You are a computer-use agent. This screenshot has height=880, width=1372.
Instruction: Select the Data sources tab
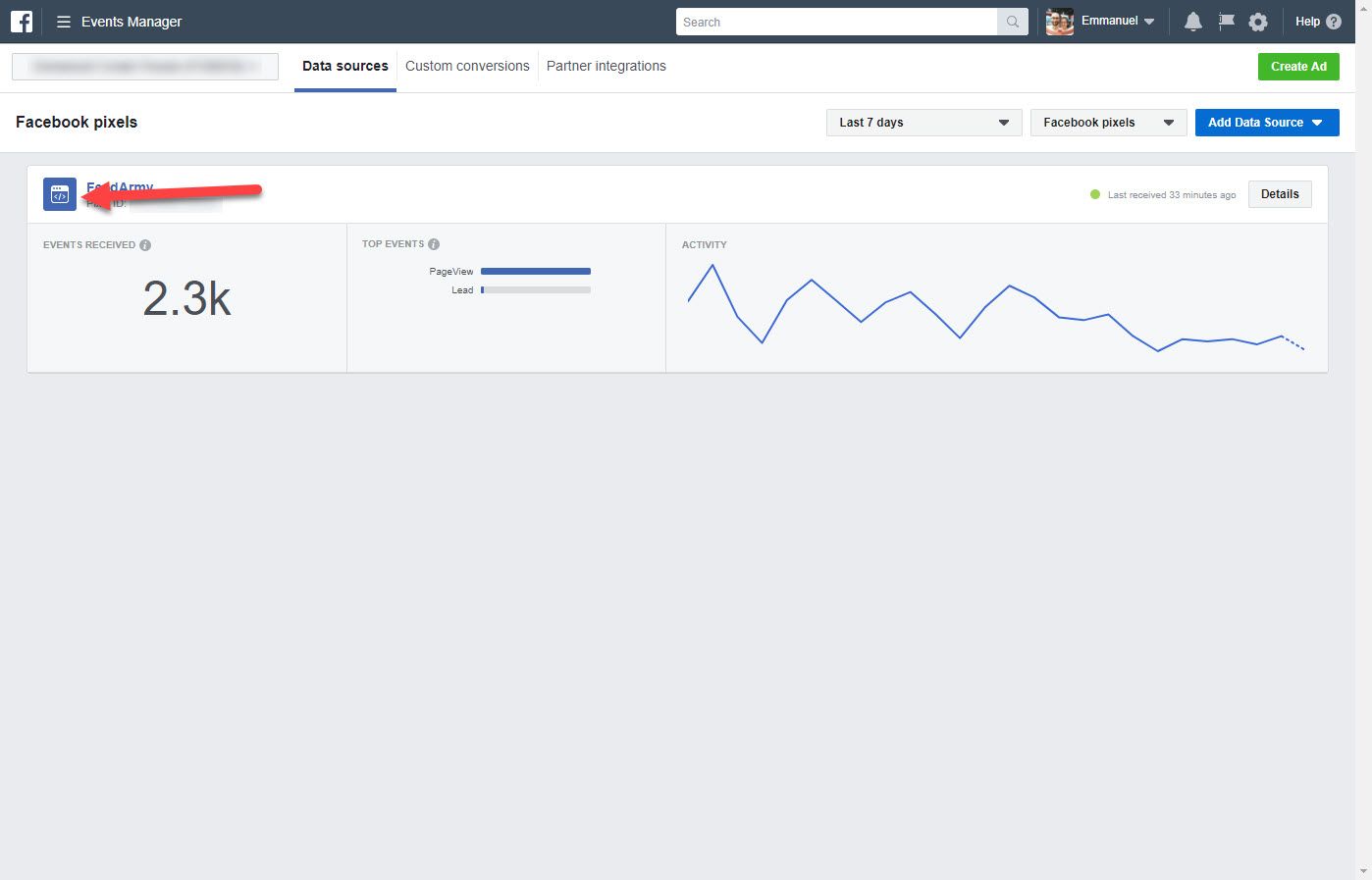coord(344,66)
